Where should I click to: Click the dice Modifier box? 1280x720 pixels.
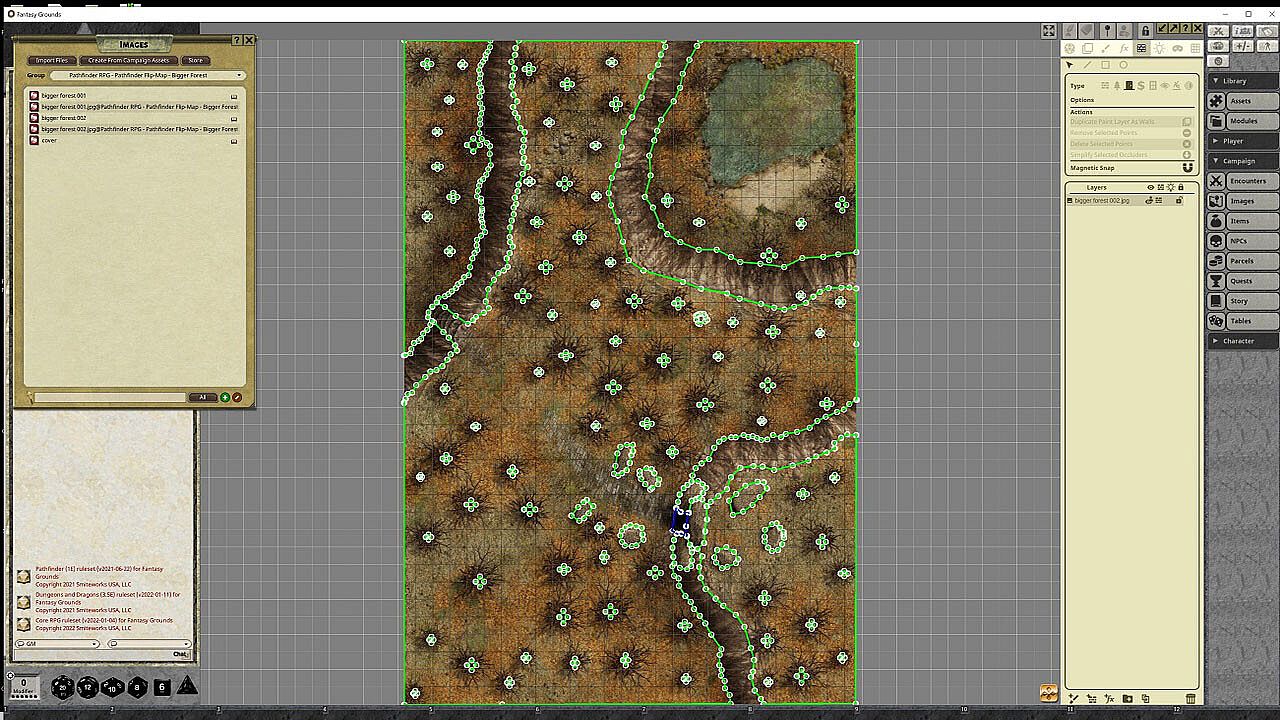click(25, 687)
